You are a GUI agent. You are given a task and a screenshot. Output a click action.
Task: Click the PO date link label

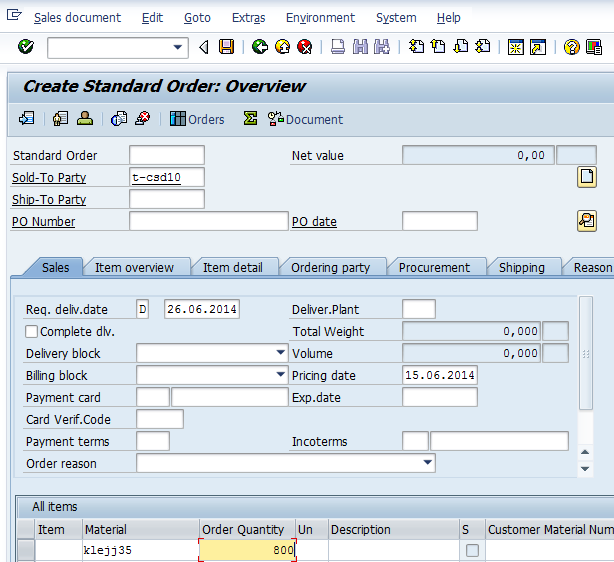(x=314, y=222)
